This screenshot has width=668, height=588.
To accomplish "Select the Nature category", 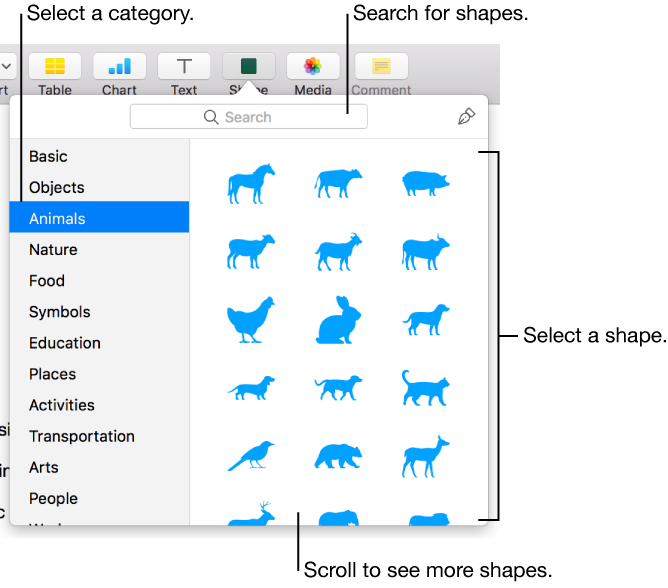I will (99, 250).
